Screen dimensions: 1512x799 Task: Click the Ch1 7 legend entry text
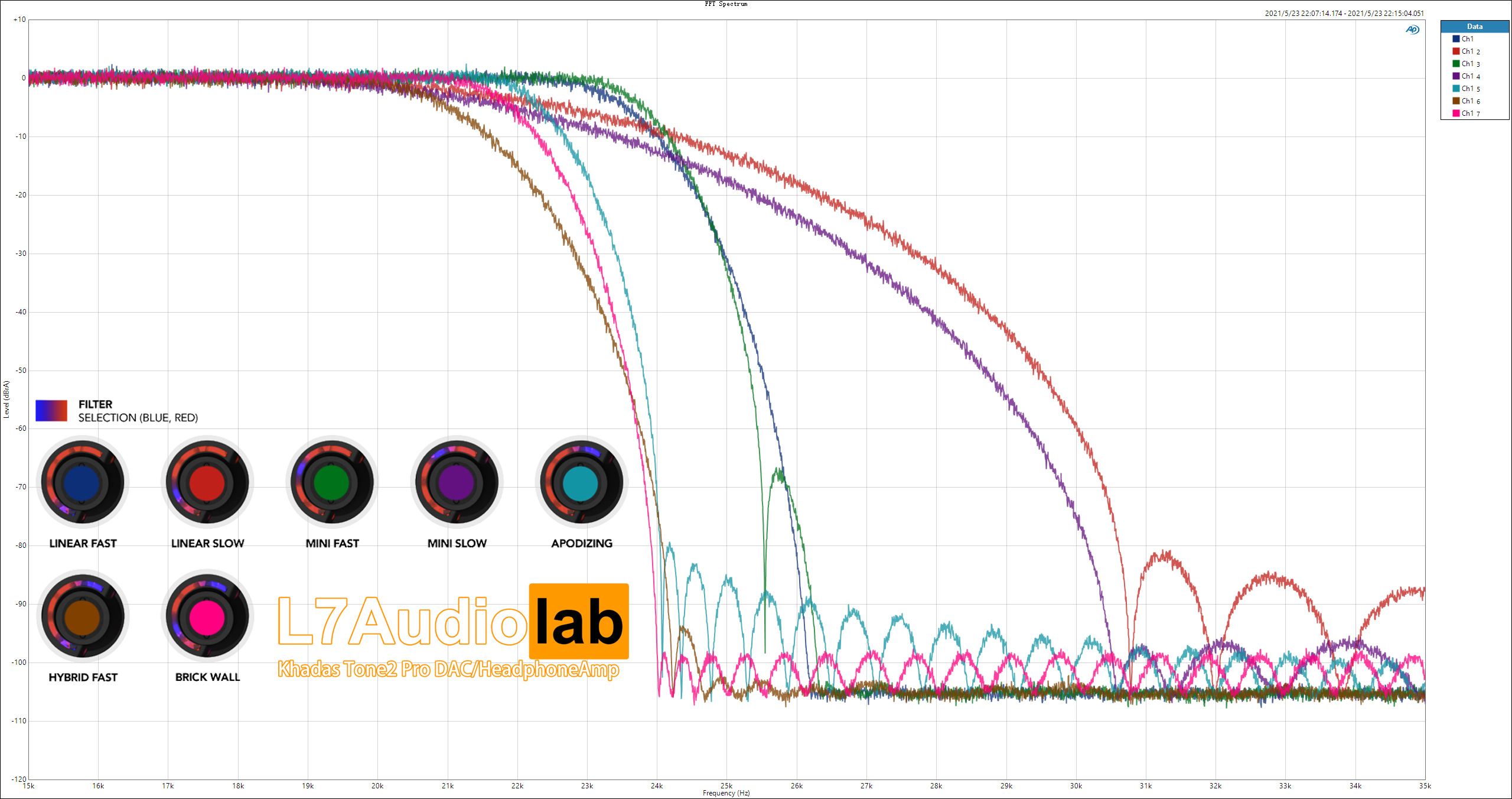tap(1471, 113)
